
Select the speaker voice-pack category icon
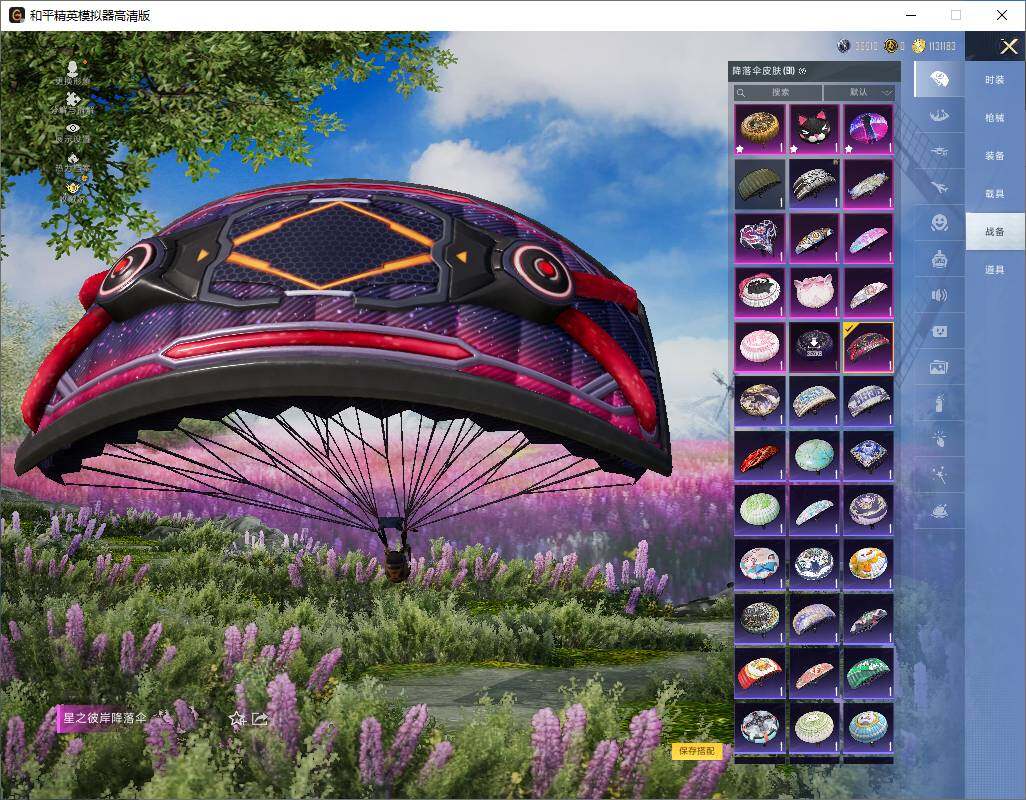click(939, 295)
